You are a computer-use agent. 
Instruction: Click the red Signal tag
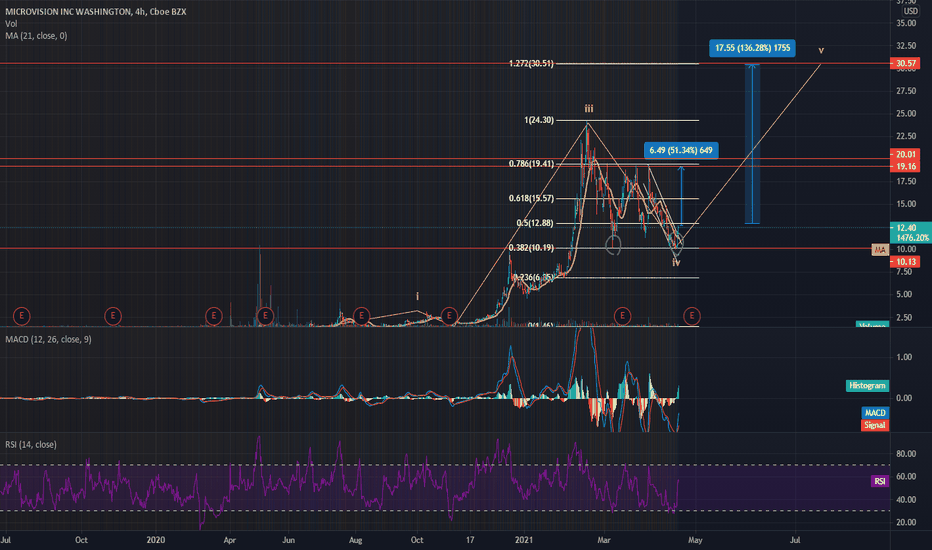(x=875, y=425)
